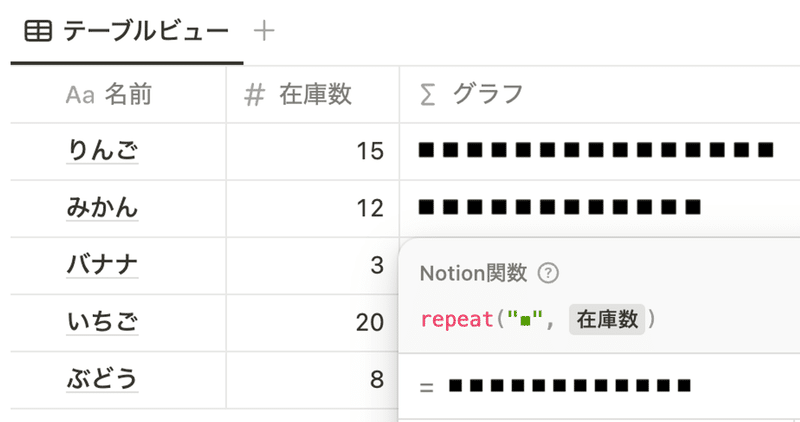Open the みかん page
The height and width of the screenshot is (422, 800).
[103, 208]
